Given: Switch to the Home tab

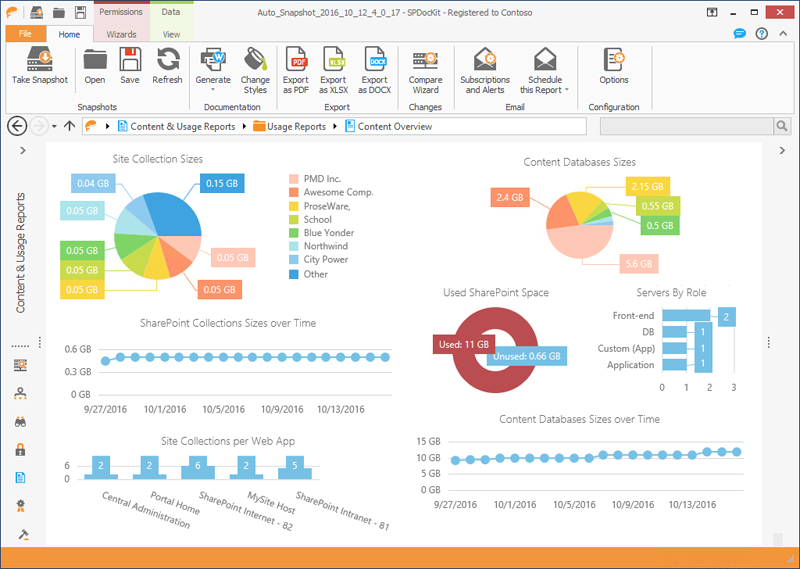Looking at the screenshot, I should point(69,34).
